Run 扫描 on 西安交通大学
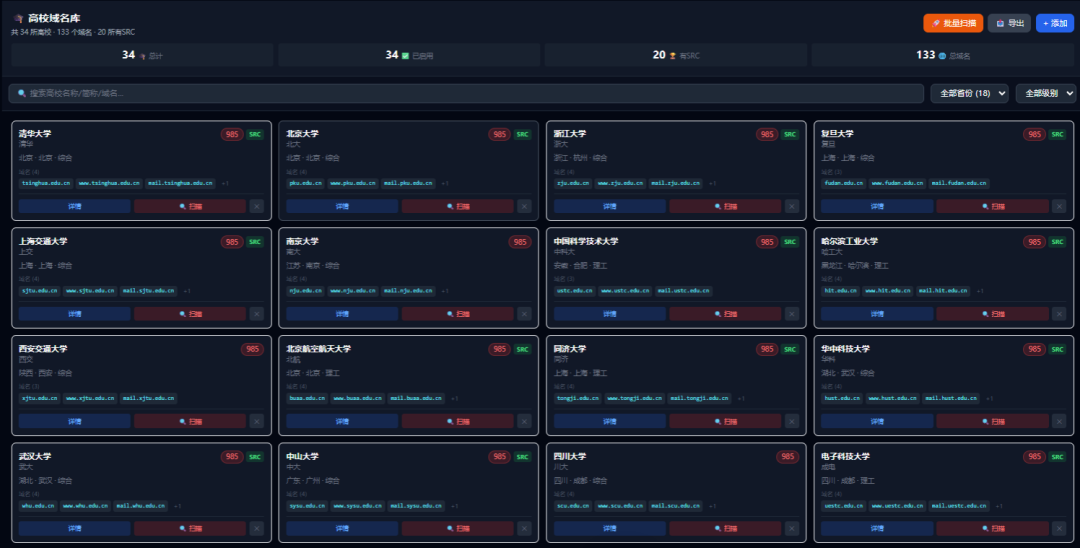The height and width of the screenshot is (548, 1080). [190, 421]
